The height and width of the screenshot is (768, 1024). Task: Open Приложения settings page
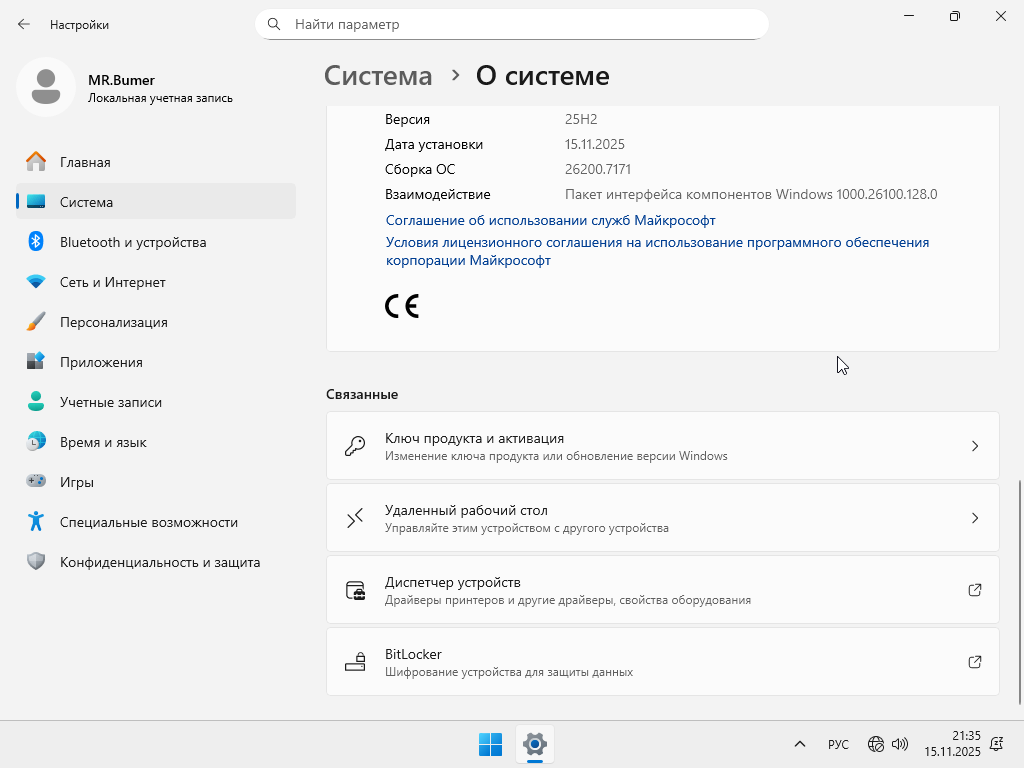tap(101, 362)
